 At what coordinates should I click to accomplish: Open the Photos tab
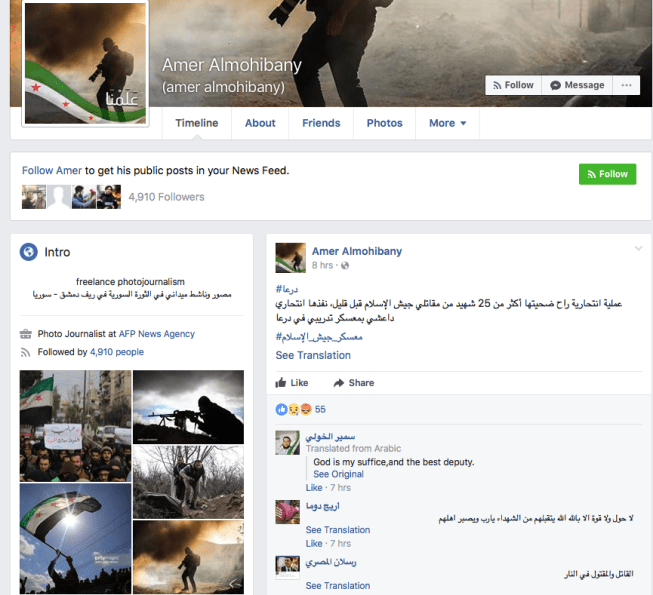point(384,123)
